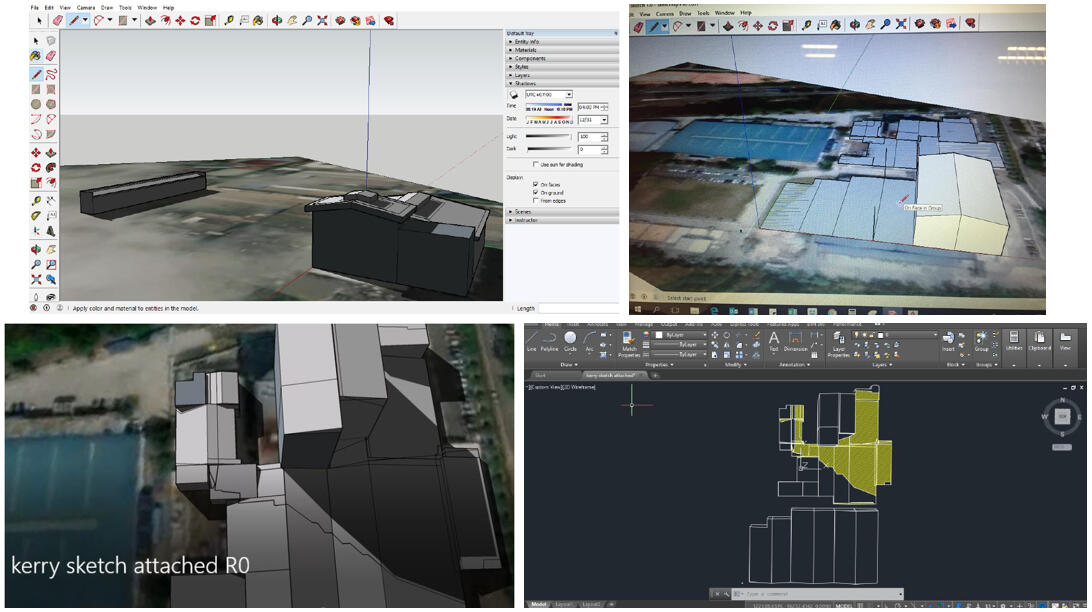Image resolution: width=1092 pixels, height=612 pixels.
Task: Select Freehand tool in left vertical toolbar
Action: pos(50,74)
